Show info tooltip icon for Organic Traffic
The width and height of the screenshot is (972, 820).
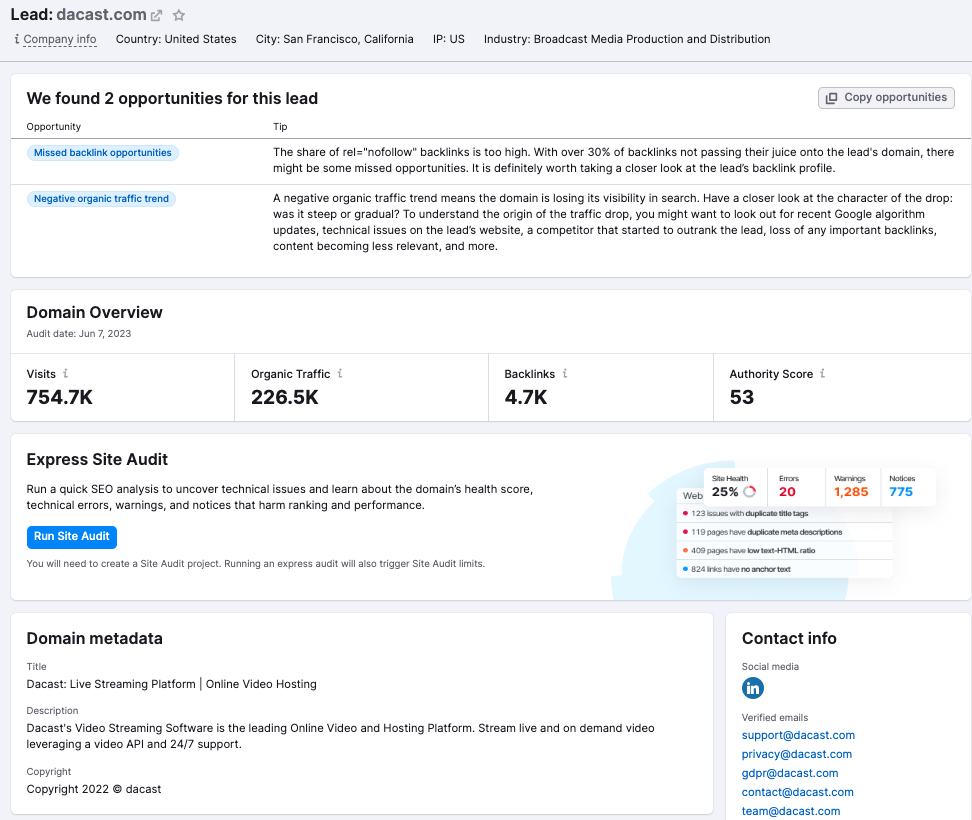[x=340, y=373]
